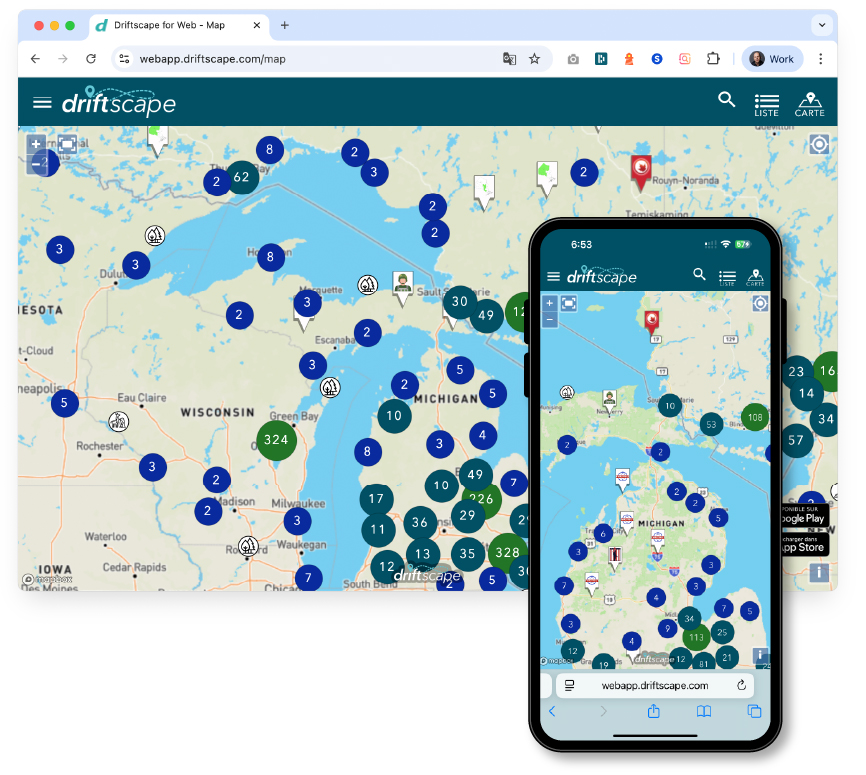Tap the phone Safari address bar

pos(654,686)
